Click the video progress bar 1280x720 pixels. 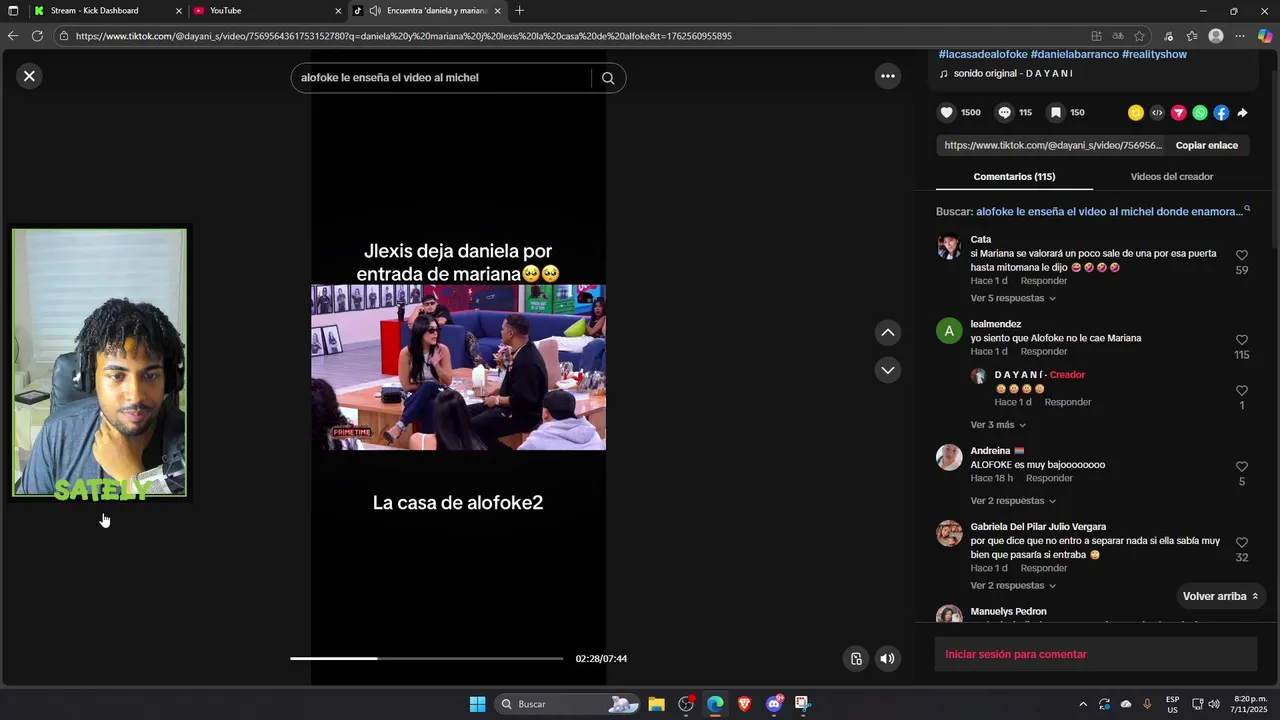[427, 658]
